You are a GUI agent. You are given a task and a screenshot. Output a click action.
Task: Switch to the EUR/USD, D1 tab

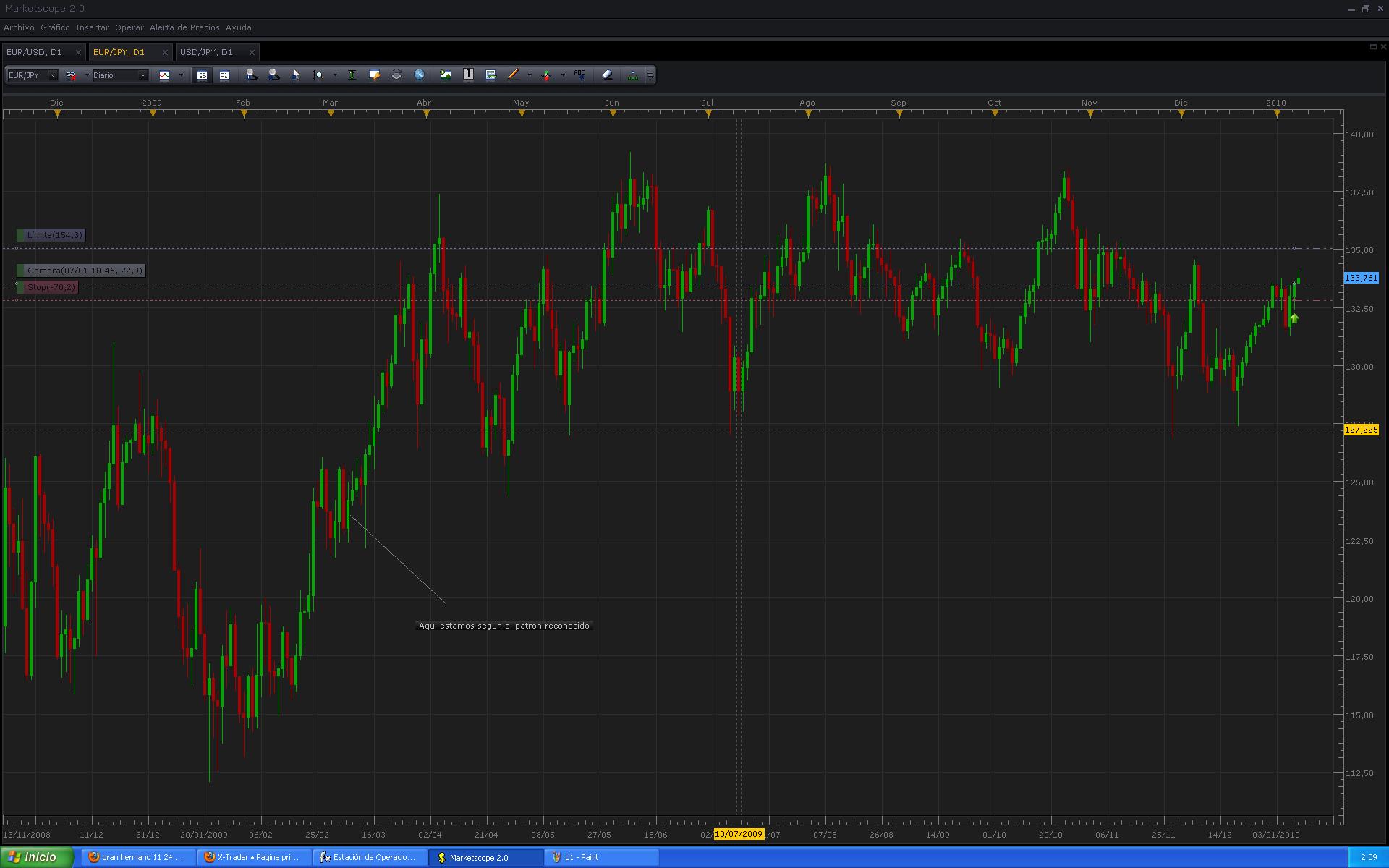[x=35, y=52]
